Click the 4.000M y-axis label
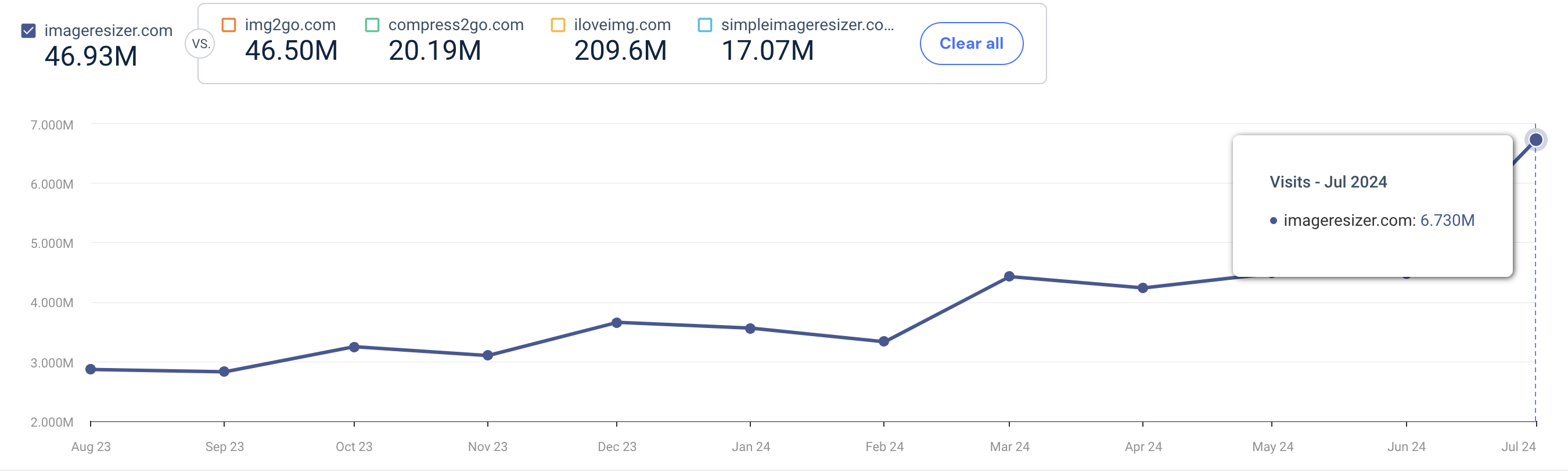This screenshot has height=476, width=1568. 52,302
